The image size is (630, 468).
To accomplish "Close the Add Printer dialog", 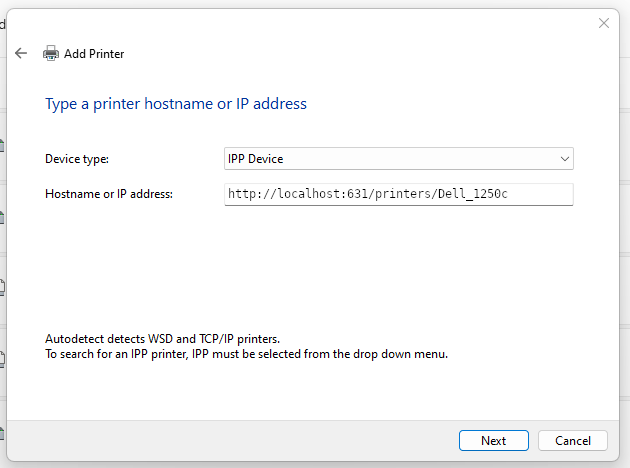I will pyautogui.click(x=604, y=23).
